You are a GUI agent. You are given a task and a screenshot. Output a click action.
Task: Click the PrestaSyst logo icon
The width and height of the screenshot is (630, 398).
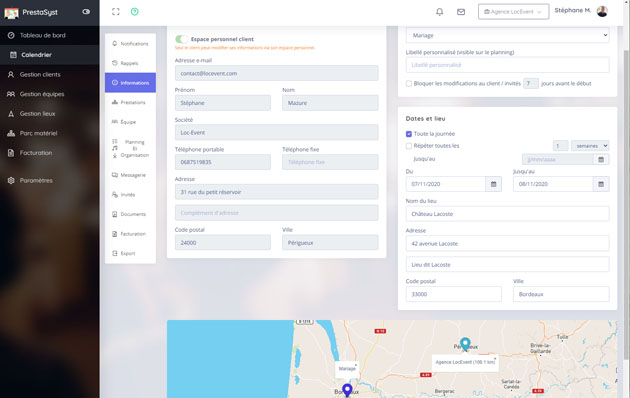coord(11,13)
